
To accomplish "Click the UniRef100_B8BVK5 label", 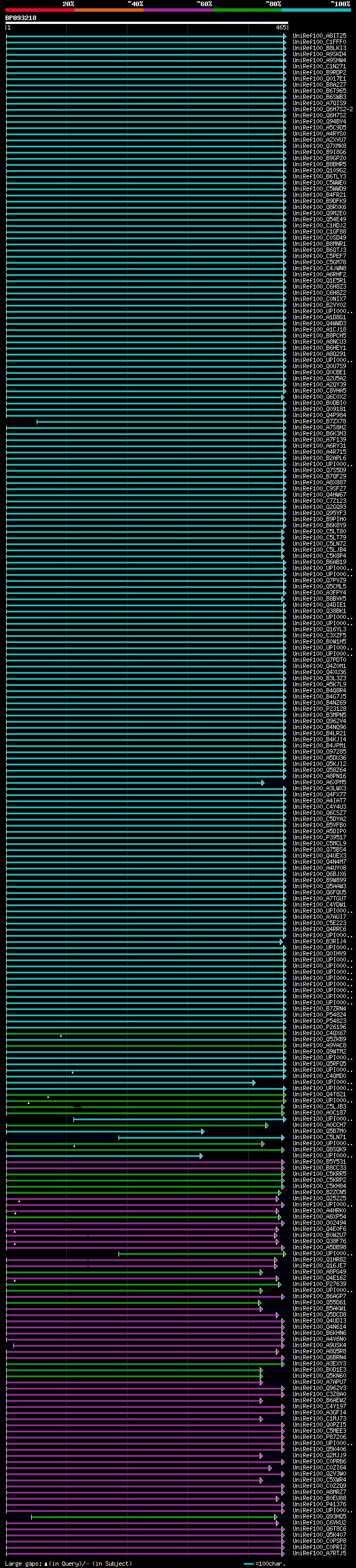I will 319,599.
